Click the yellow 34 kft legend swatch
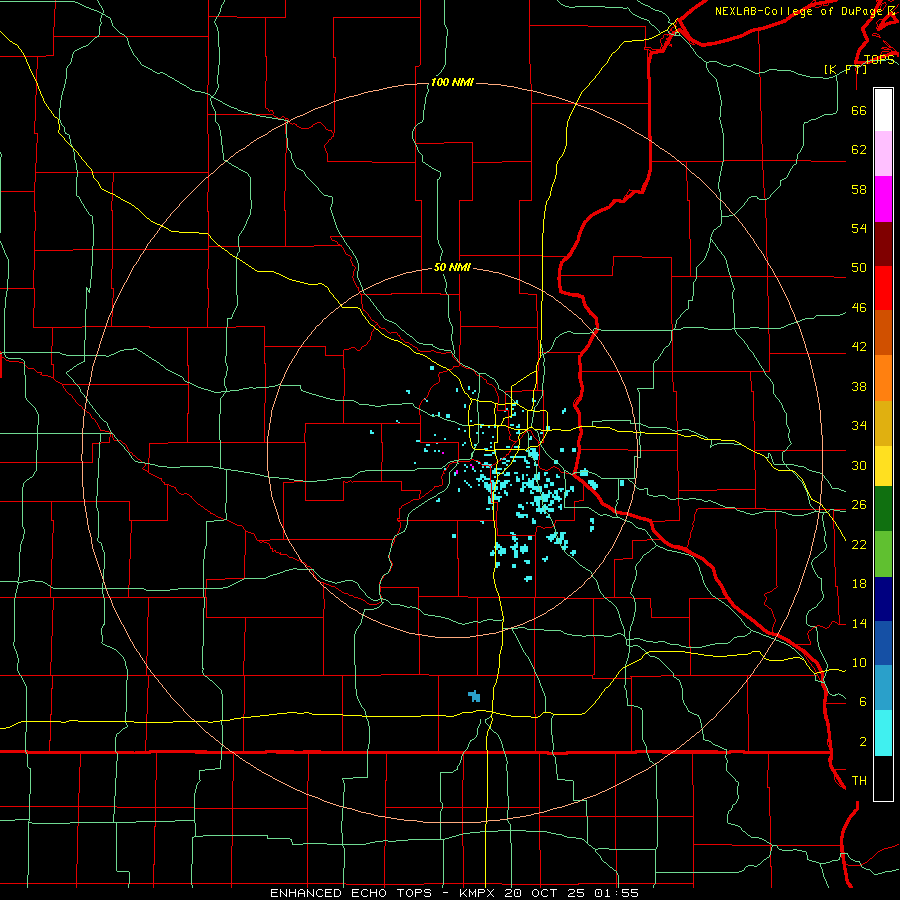This screenshot has width=900, height=900. [x=883, y=466]
